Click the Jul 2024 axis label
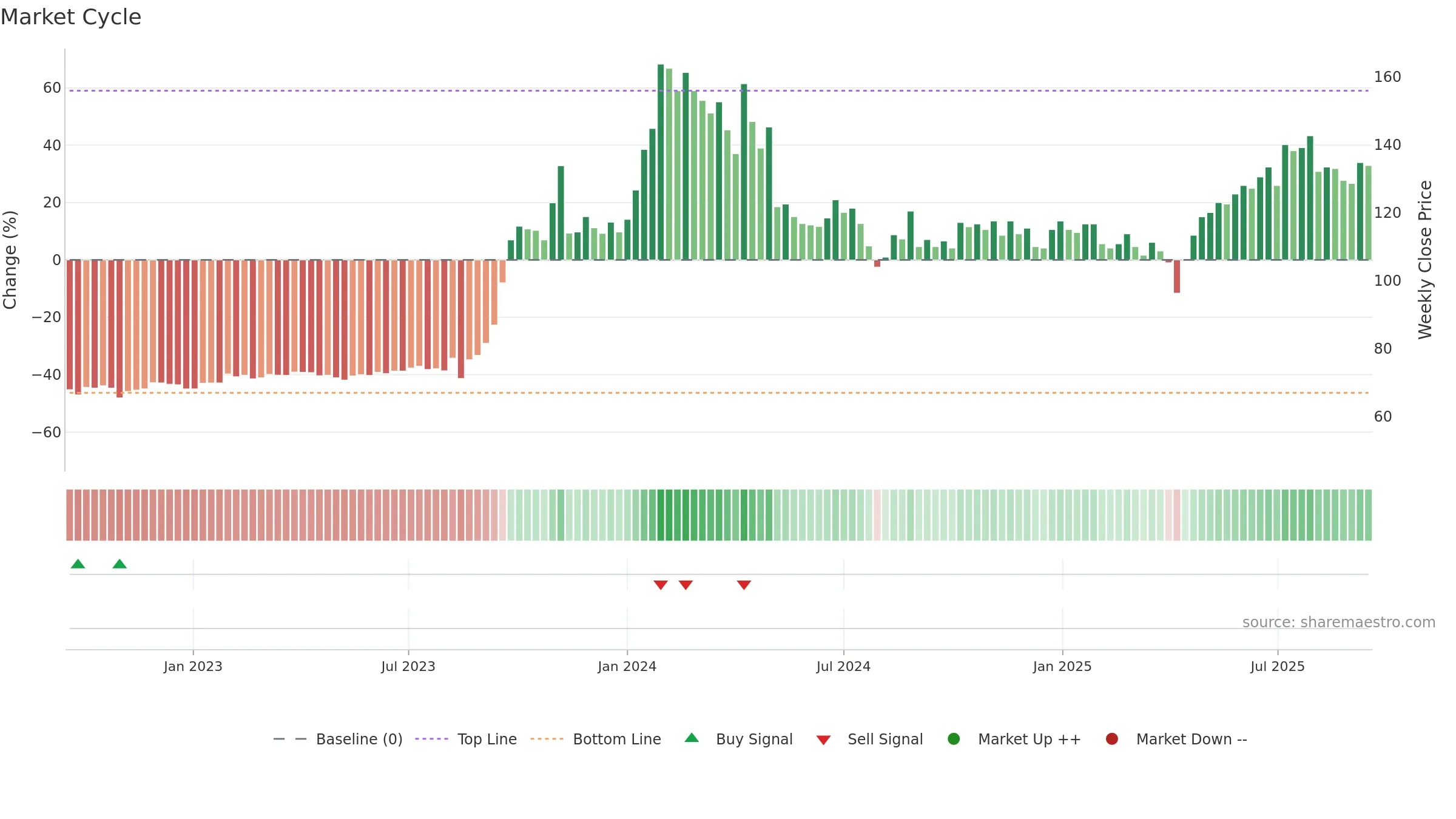 843,666
